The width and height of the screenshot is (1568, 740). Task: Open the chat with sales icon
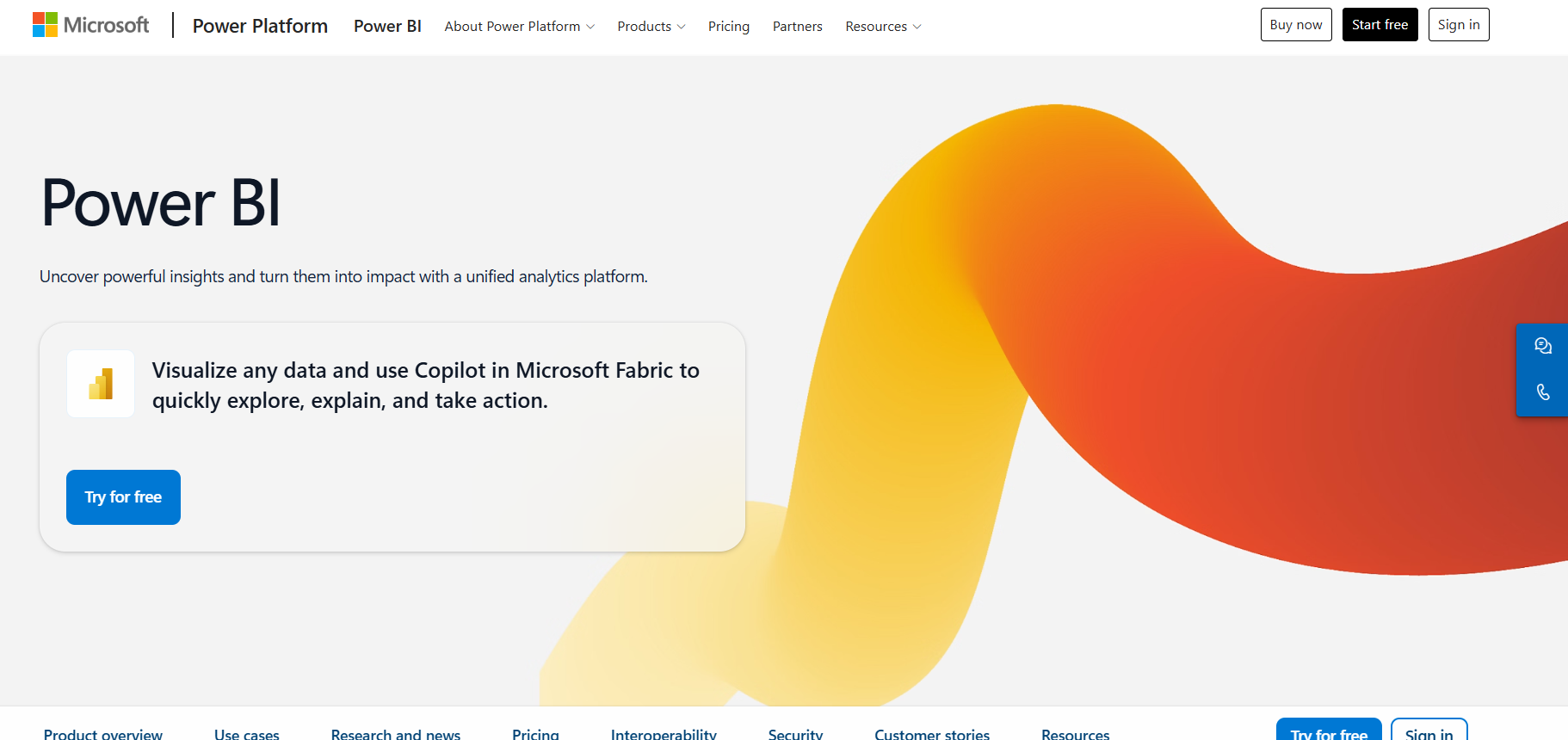(x=1543, y=346)
